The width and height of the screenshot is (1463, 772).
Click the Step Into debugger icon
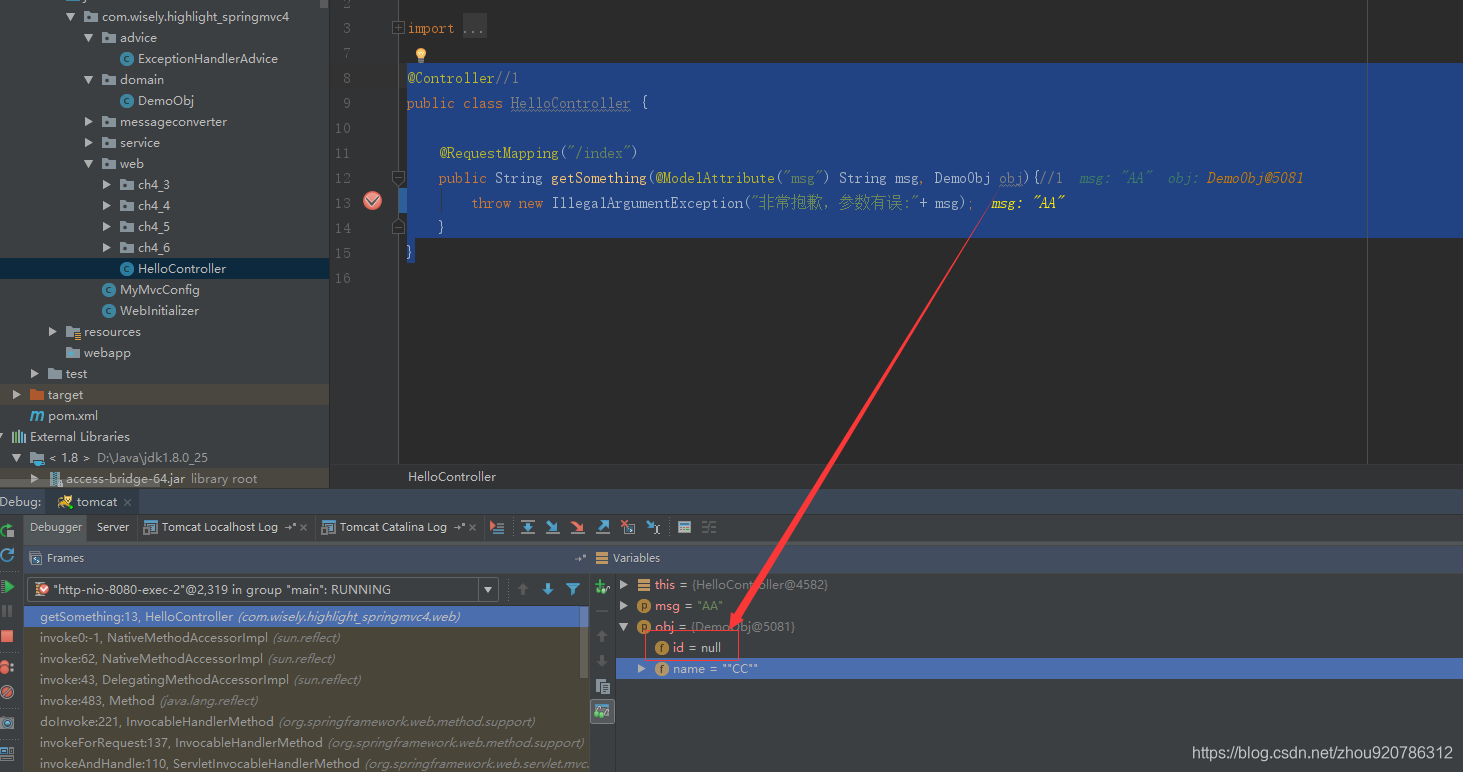[551, 527]
